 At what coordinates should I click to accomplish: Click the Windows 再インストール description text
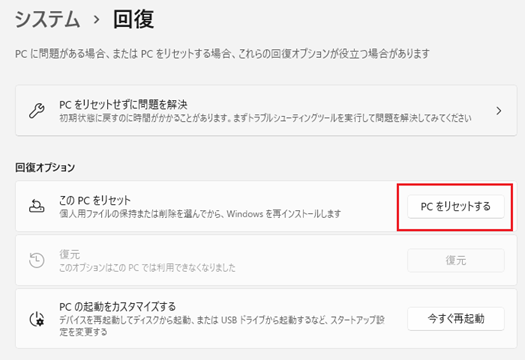point(200,214)
